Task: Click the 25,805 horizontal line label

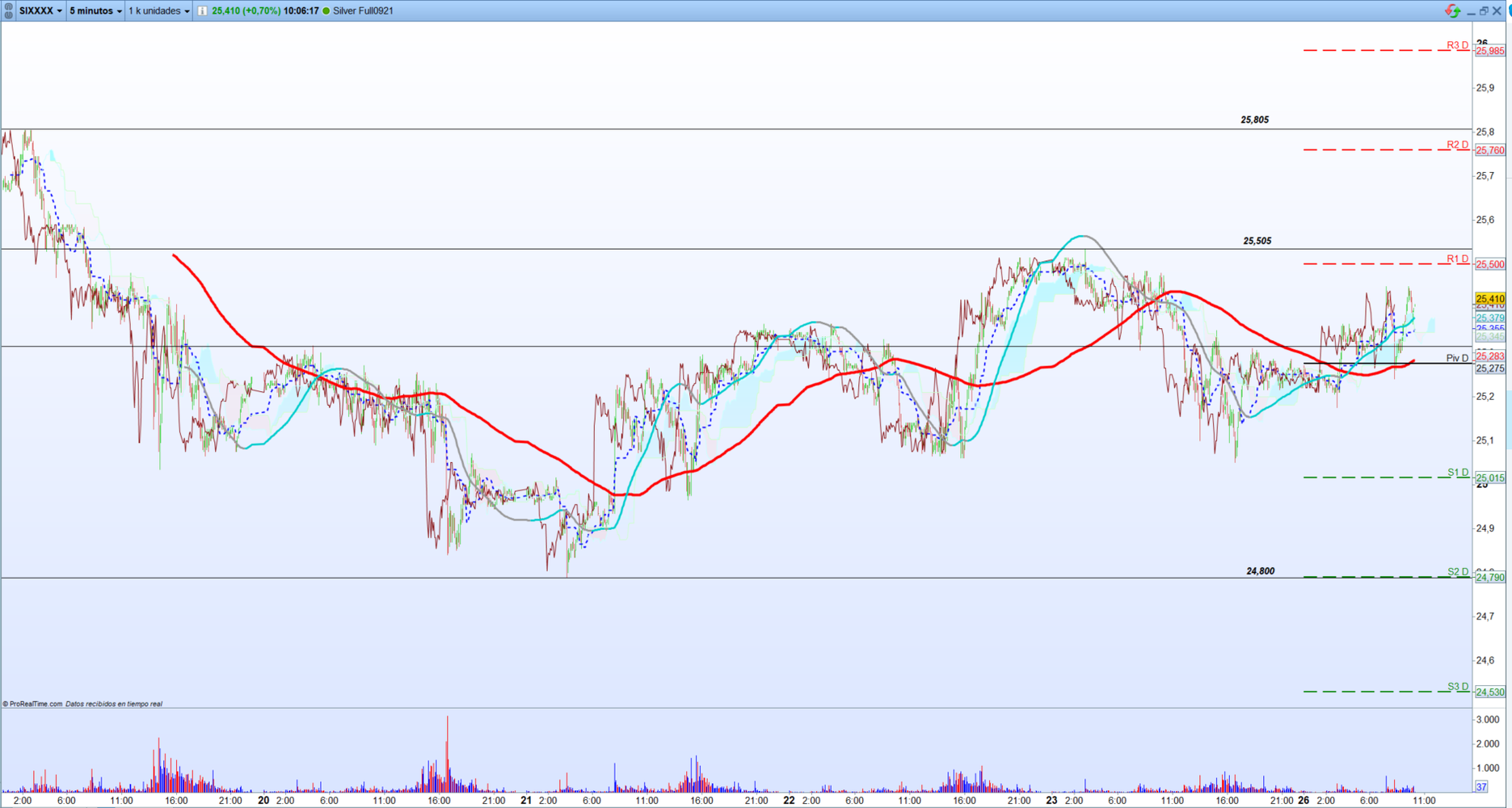Action: [1255, 120]
